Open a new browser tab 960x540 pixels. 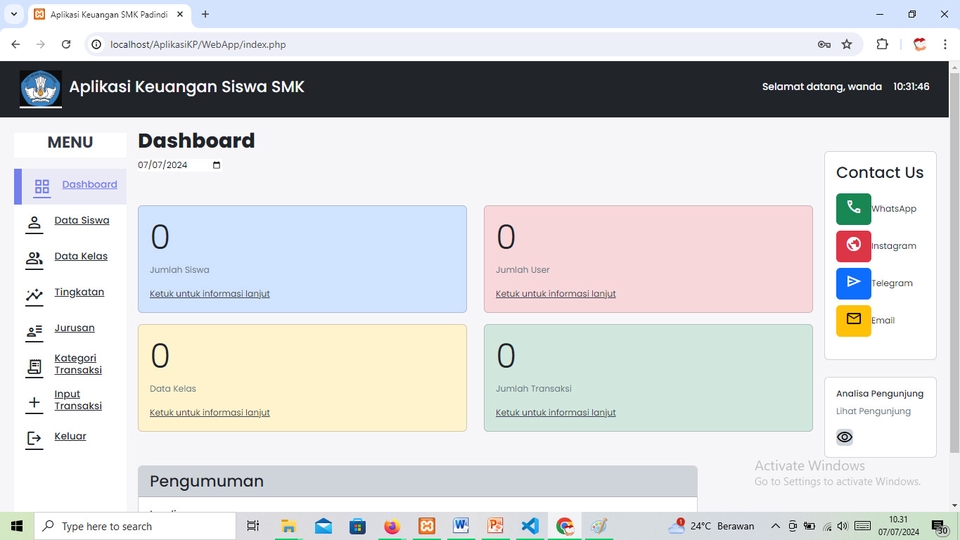[205, 13]
